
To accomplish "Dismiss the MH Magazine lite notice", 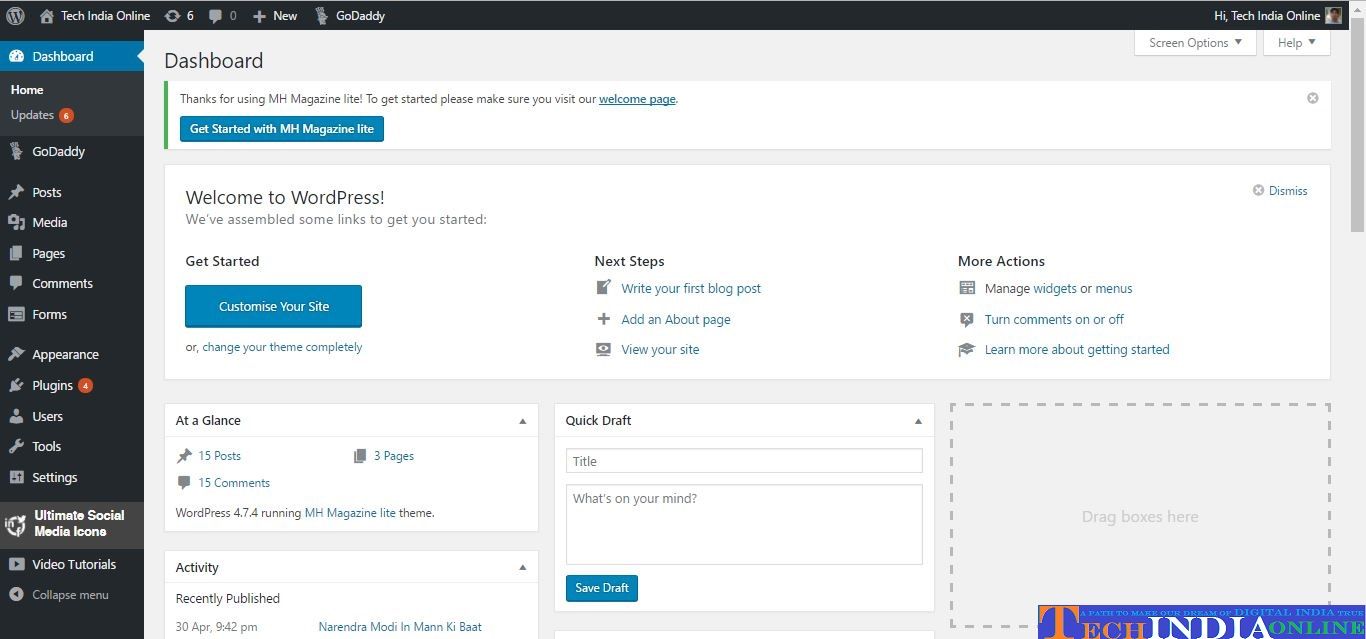I will coord(1313,98).
